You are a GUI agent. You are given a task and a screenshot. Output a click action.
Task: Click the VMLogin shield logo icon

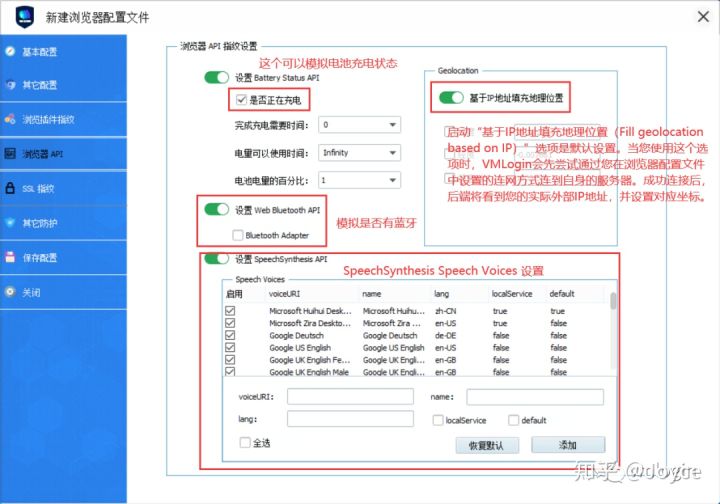[25, 17]
